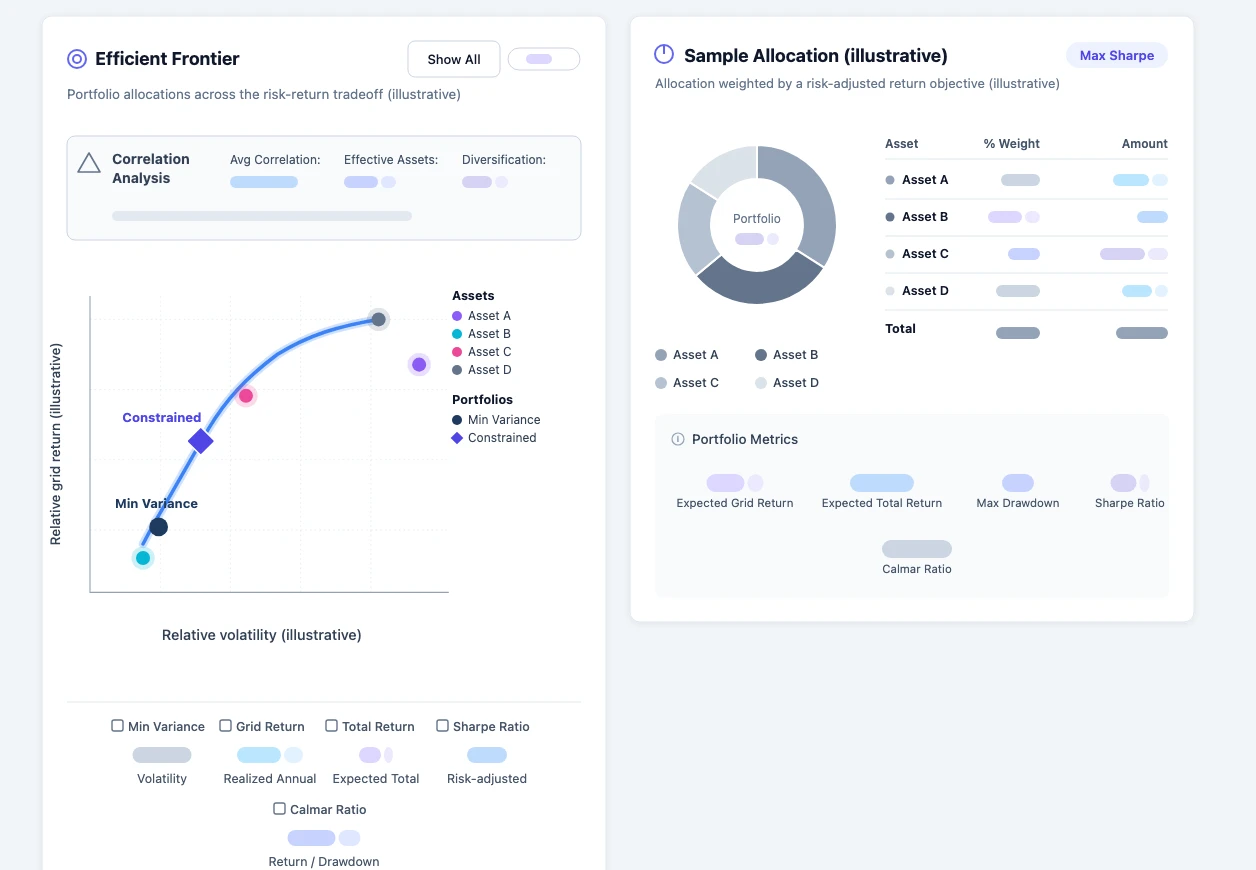Enable the Min Variance checkbox

pyautogui.click(x=118, y=726)
